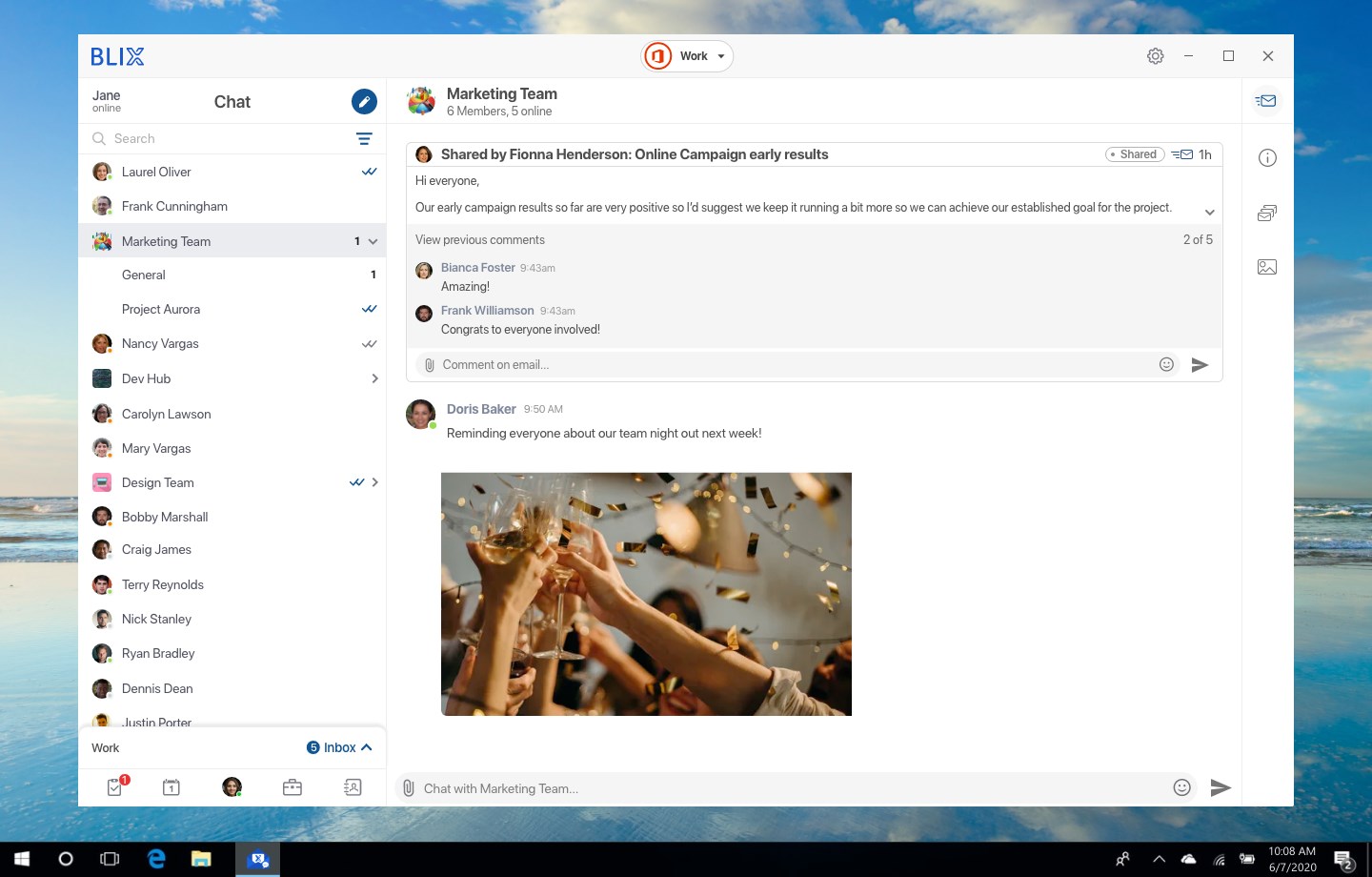Open chat with Mary Vargas

pyautogui.click(x=232, y=448)
